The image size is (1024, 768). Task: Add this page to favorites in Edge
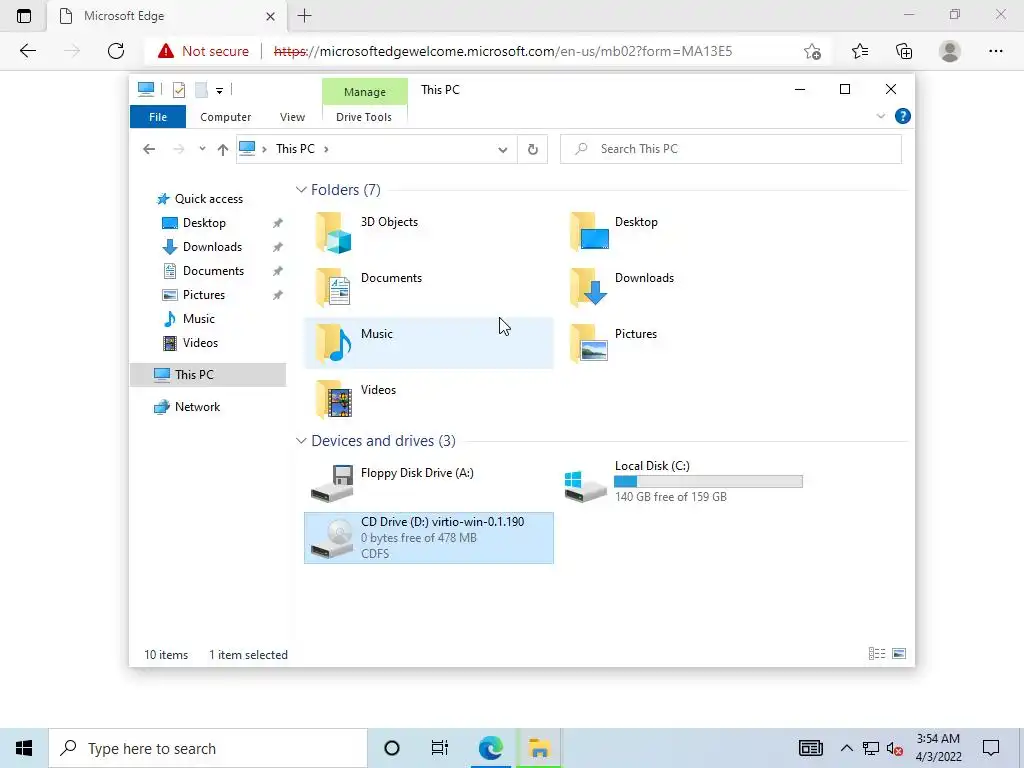tap(812, 51)
